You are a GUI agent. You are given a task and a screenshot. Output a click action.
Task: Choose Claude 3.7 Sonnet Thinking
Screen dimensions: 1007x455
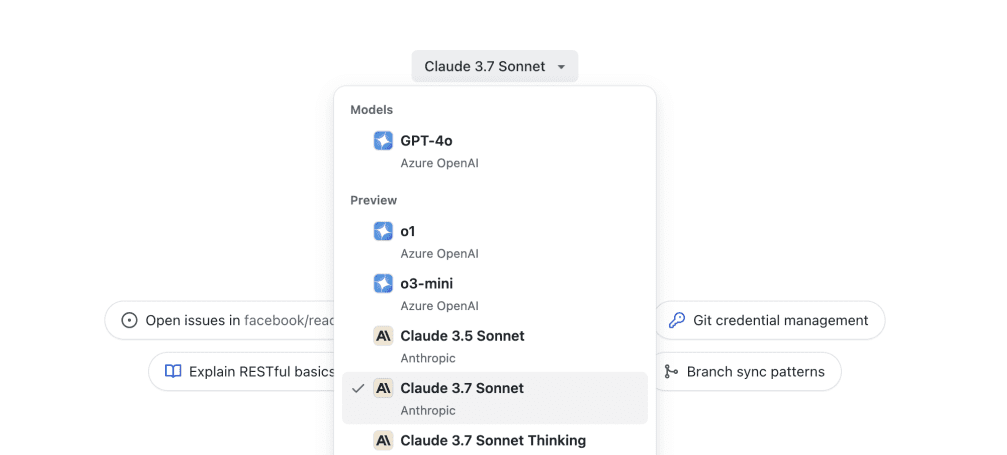coord(495,441)
